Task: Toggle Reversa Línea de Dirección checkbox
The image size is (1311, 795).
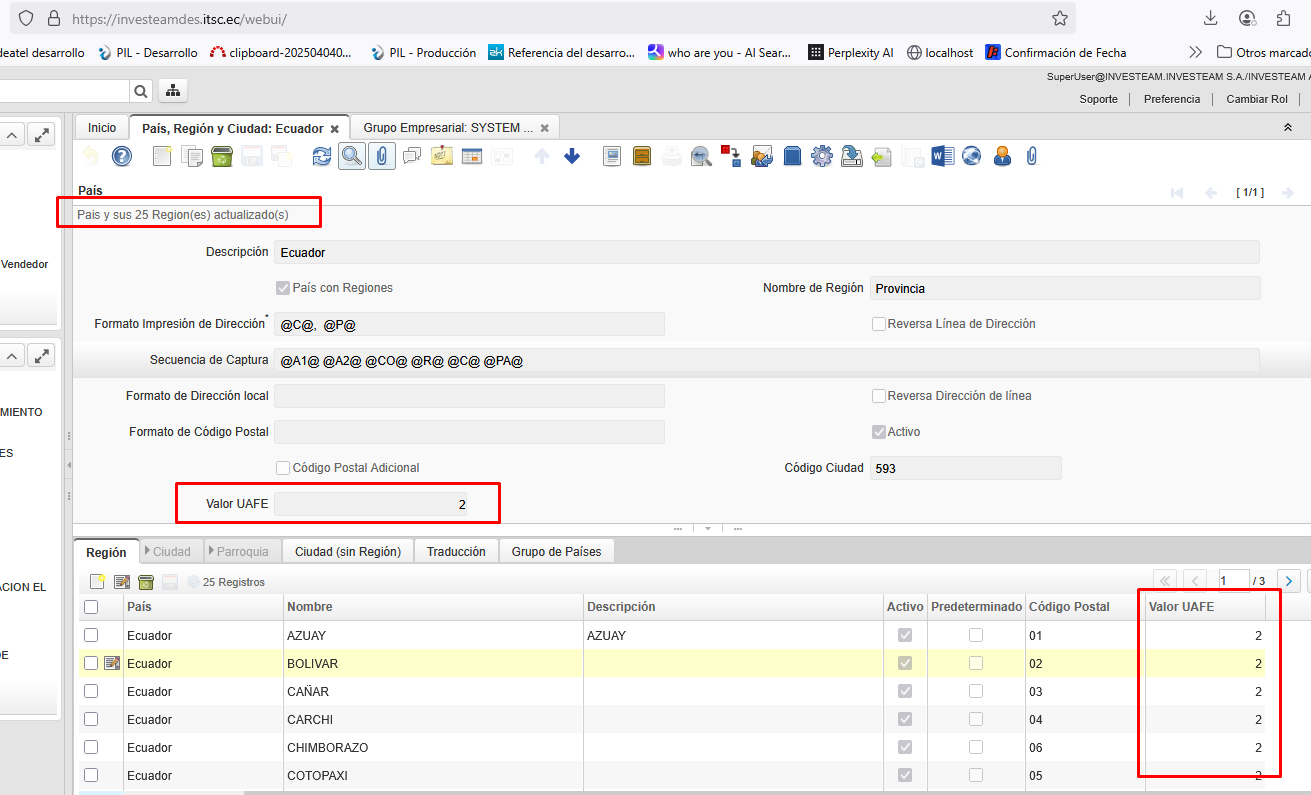Action: 879,324
